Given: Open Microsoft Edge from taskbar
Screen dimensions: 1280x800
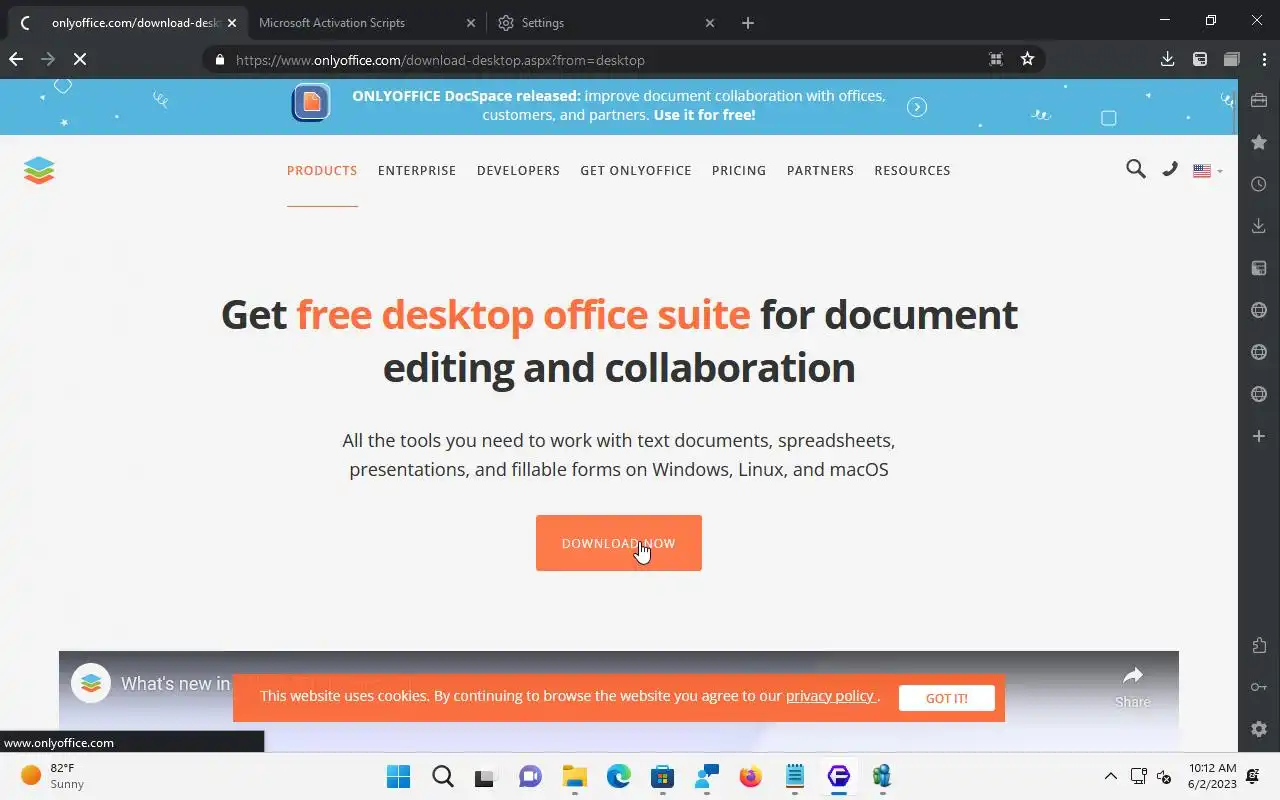Looking at the screenshot, I should coord(618,776).
